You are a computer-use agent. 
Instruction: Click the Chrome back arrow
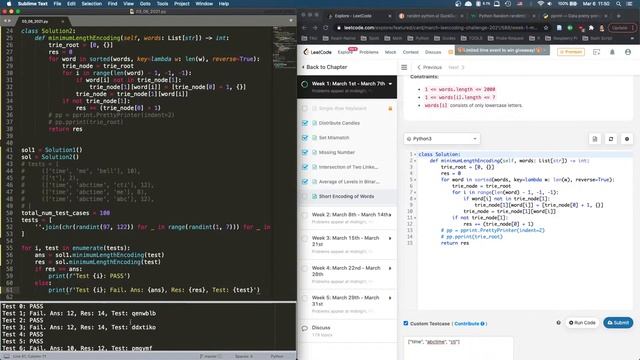coord(304,28)
